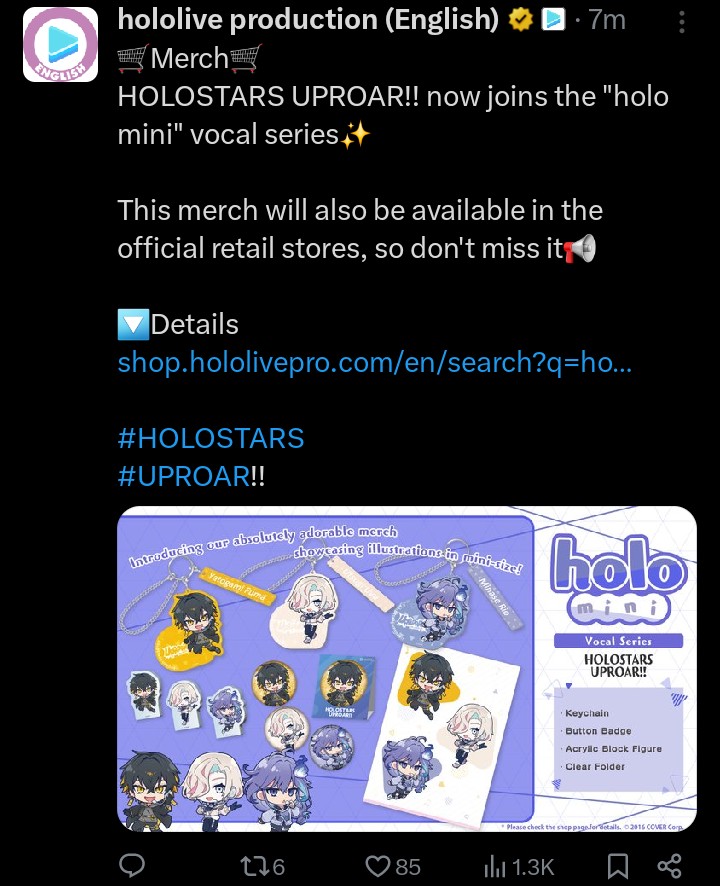Like the post with 85 likes
This screenshot has width=720, height=886.
pos(393,866)
